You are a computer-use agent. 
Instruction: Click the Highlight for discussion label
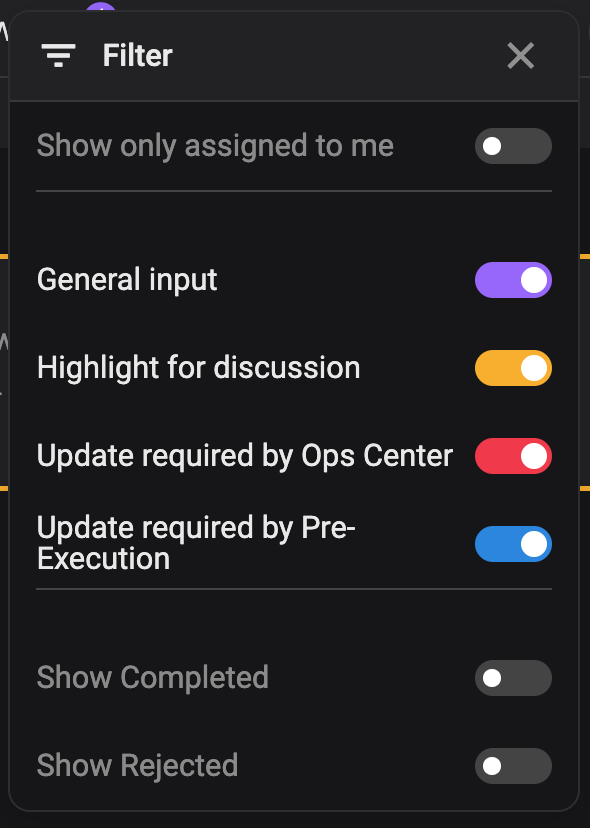198,368
